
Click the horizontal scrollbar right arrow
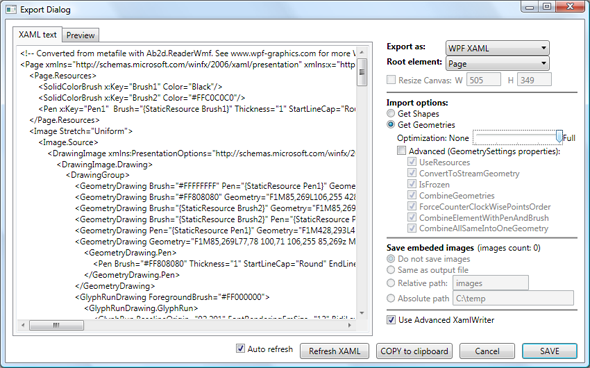tap(350, 325)
